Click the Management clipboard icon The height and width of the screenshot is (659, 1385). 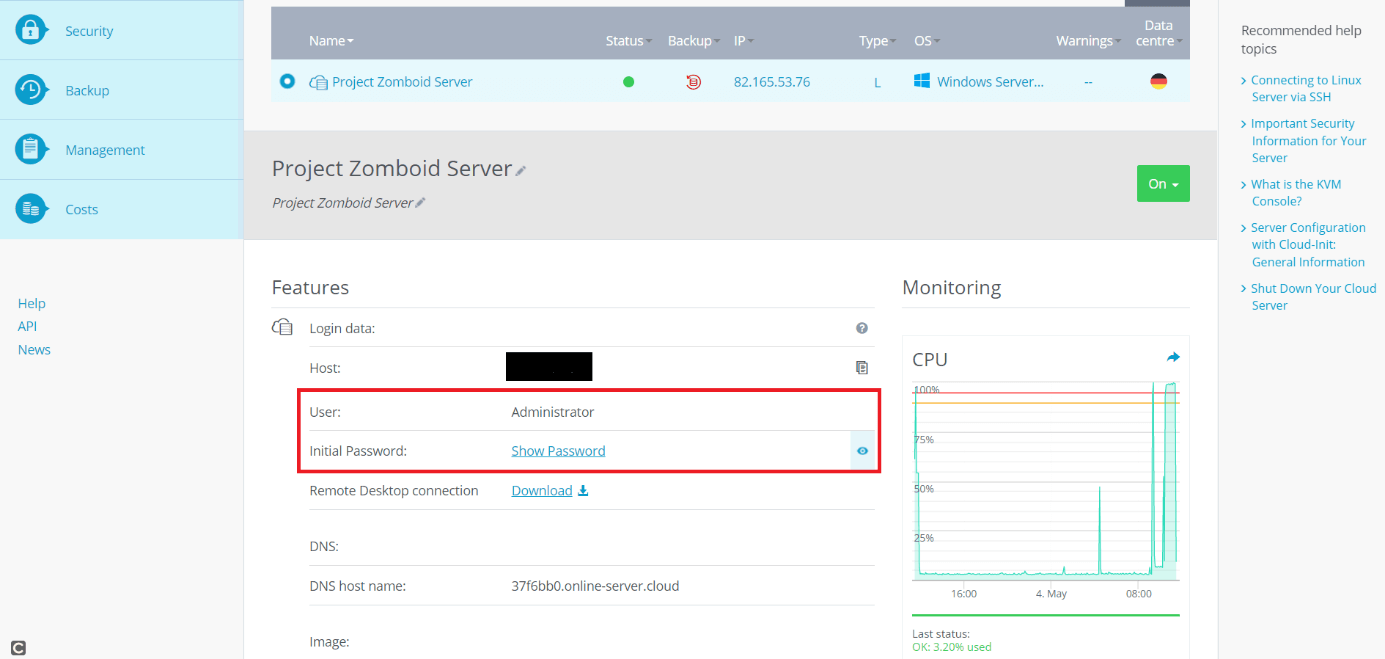pos(31,150)
